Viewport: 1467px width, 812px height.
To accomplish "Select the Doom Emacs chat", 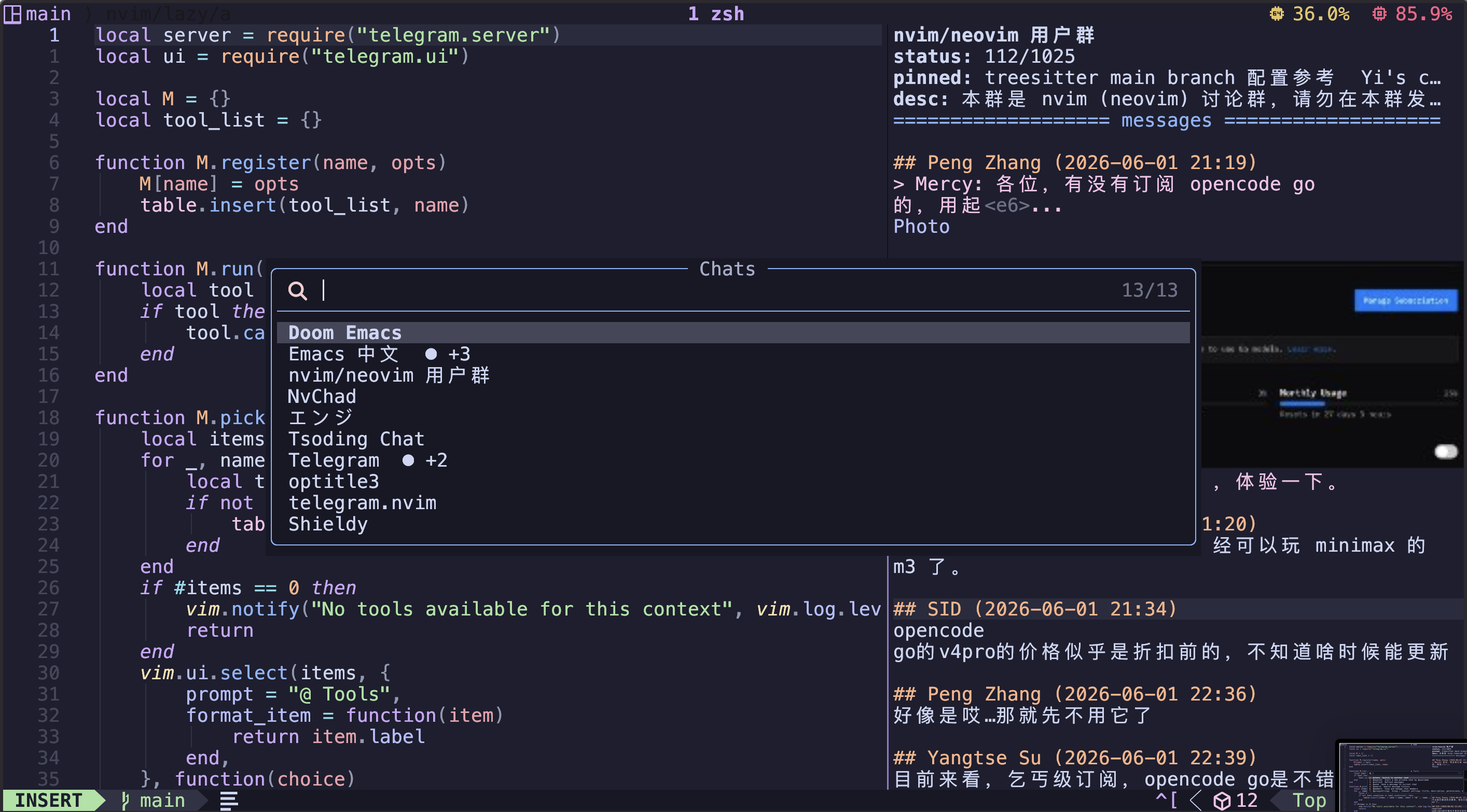I will coord(733,332).
